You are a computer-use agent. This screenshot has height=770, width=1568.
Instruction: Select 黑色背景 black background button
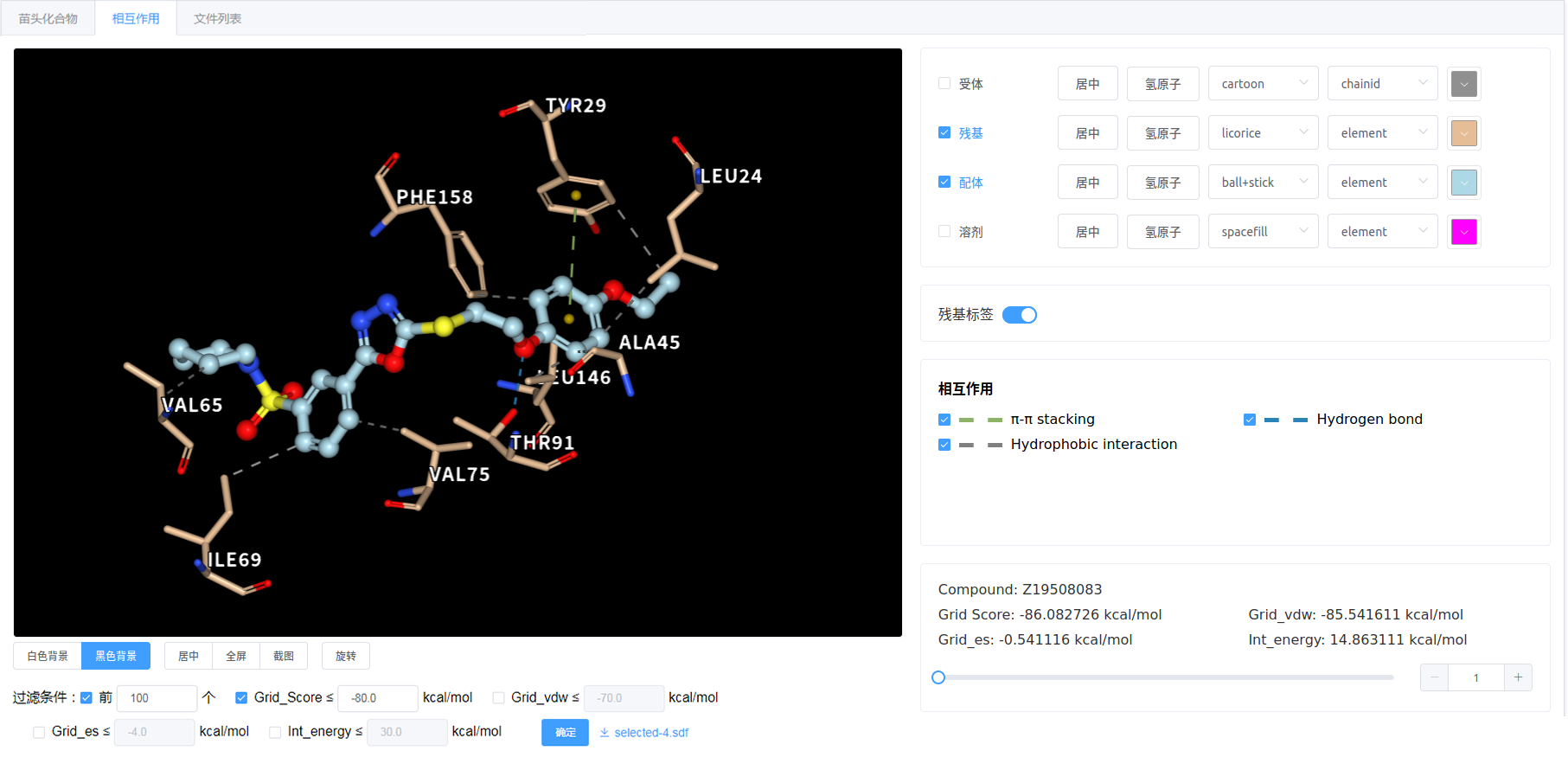(x=116, y=656)
